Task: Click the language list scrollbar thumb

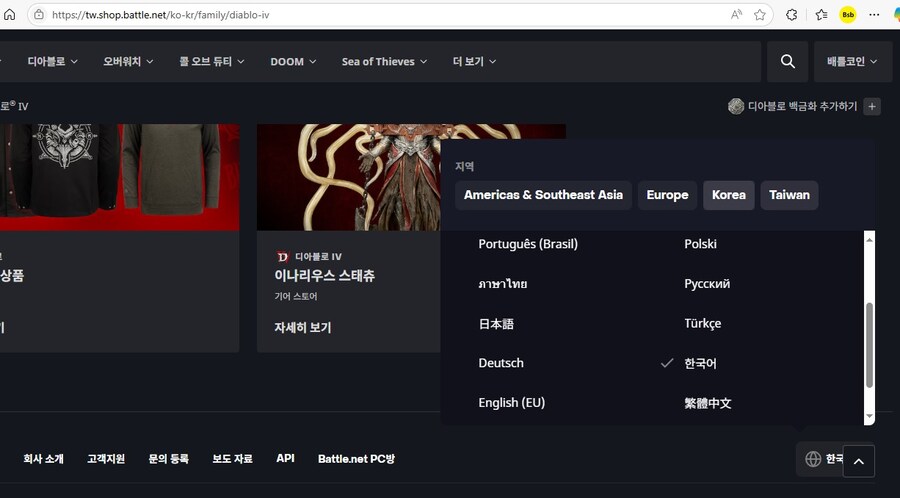Action: [x=869, y=345]
